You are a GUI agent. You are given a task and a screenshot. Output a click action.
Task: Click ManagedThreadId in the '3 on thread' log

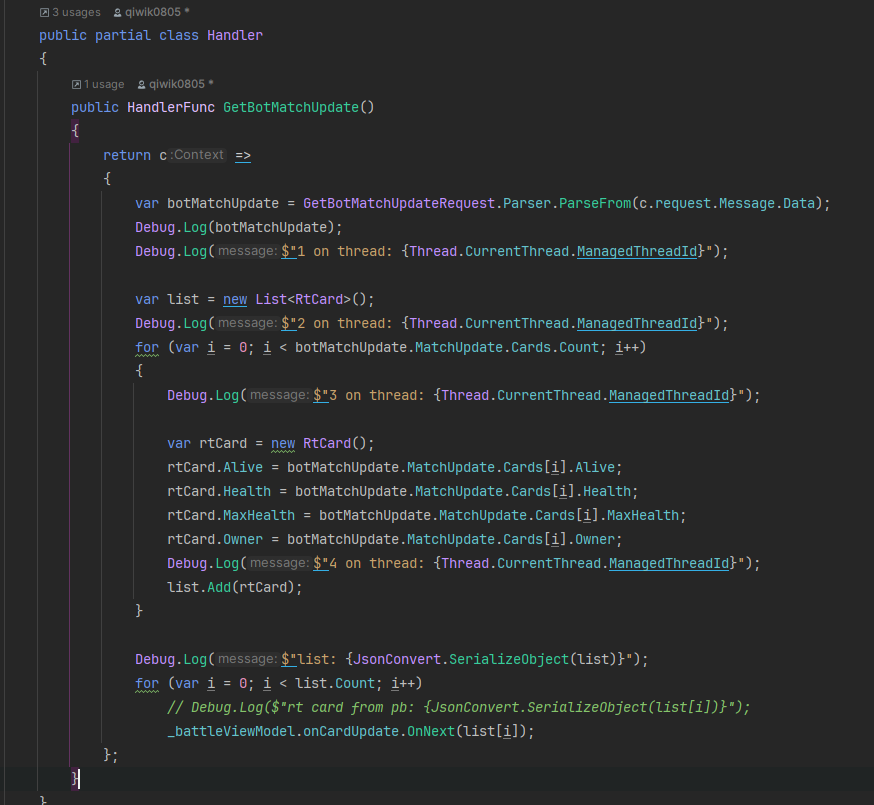668,395
